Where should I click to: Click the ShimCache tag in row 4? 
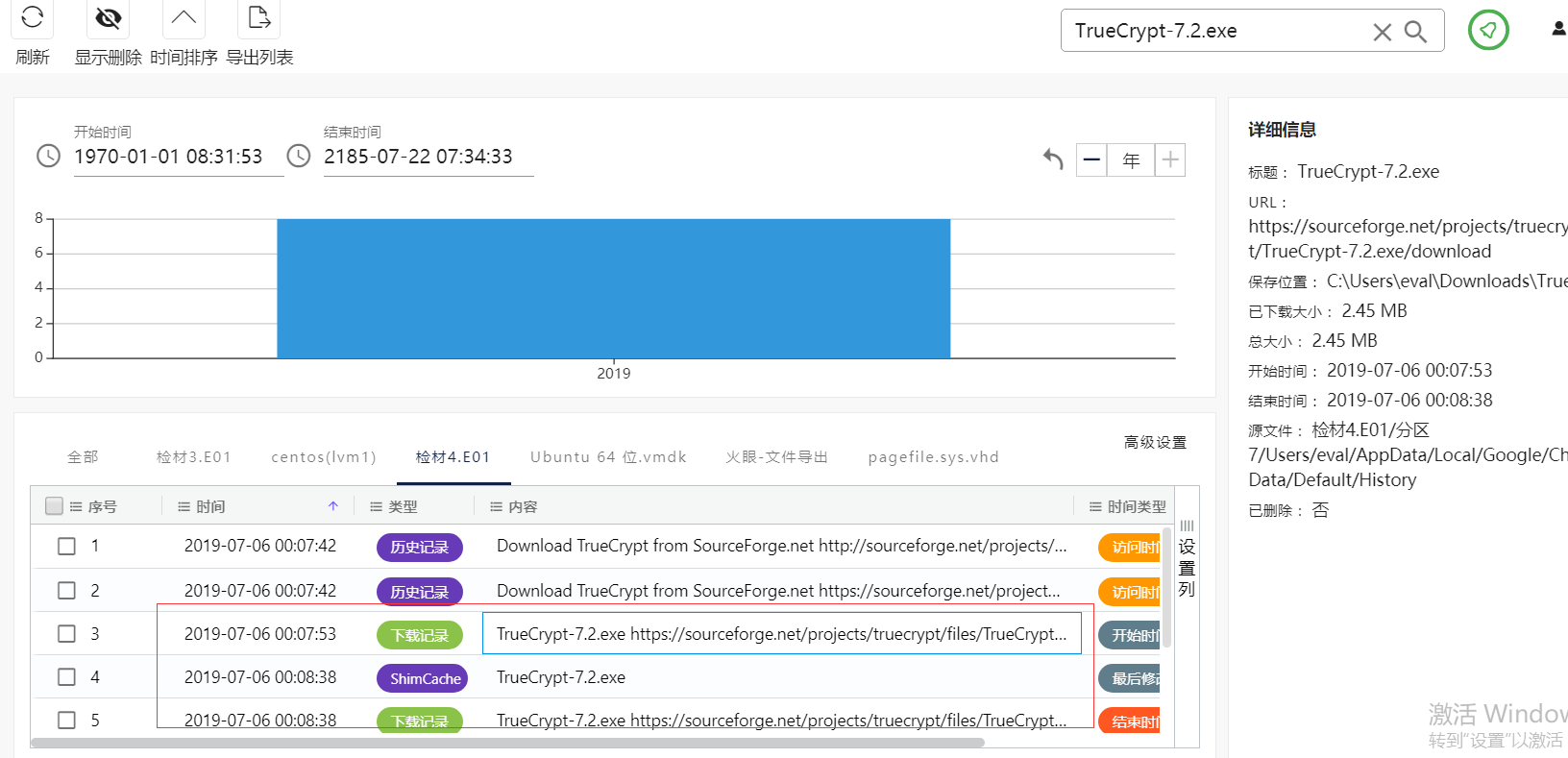[423, 678]
